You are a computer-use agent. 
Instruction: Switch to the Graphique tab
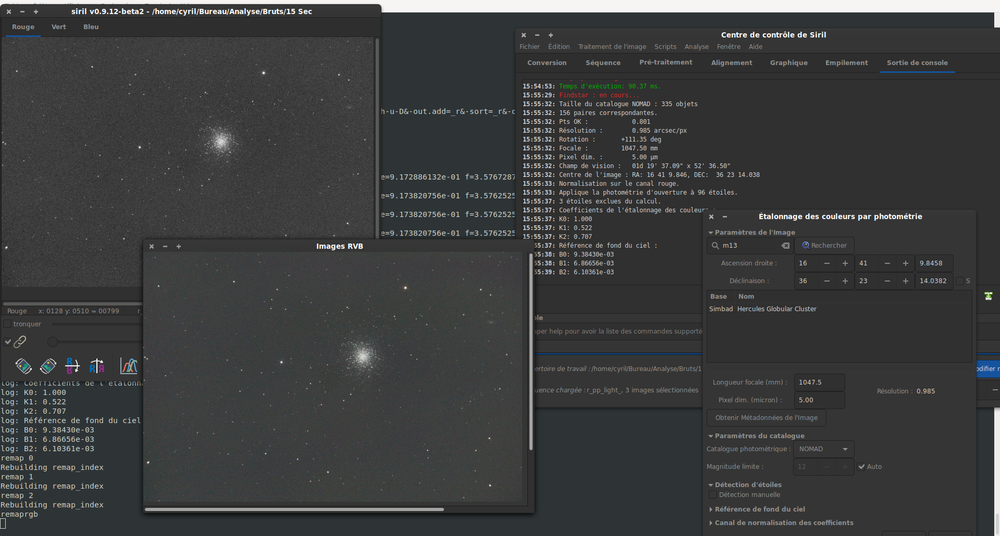[x=788, y=63]
